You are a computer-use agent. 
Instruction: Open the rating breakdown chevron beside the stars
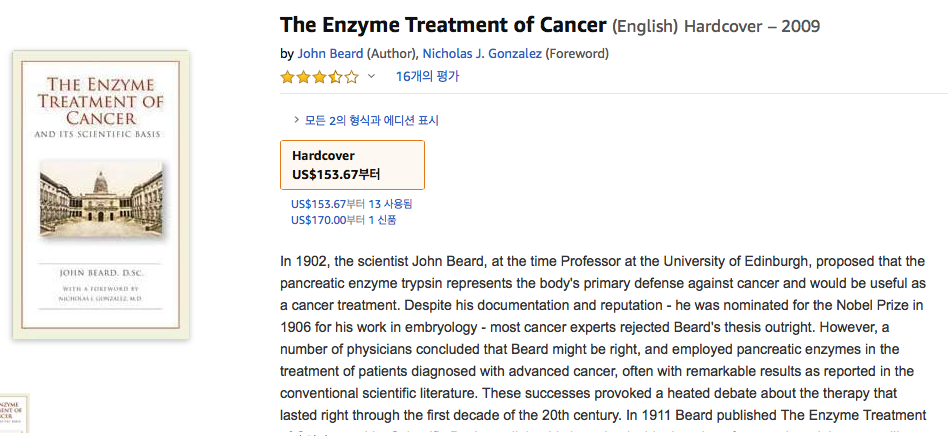point(372,77)
